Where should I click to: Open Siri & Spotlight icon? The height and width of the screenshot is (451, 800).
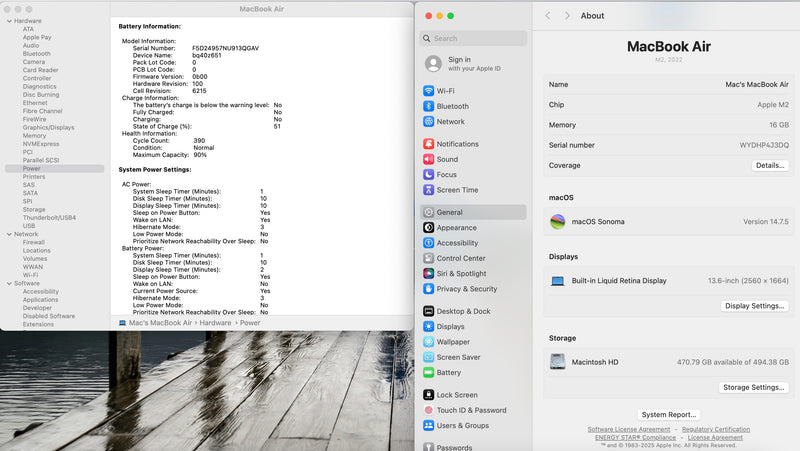[429, 273]
